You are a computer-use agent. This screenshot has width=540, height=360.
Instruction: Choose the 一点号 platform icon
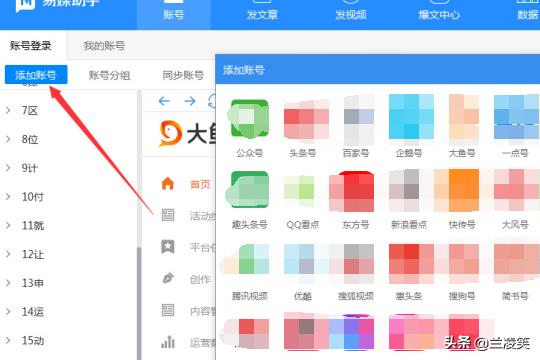[517, 117]
